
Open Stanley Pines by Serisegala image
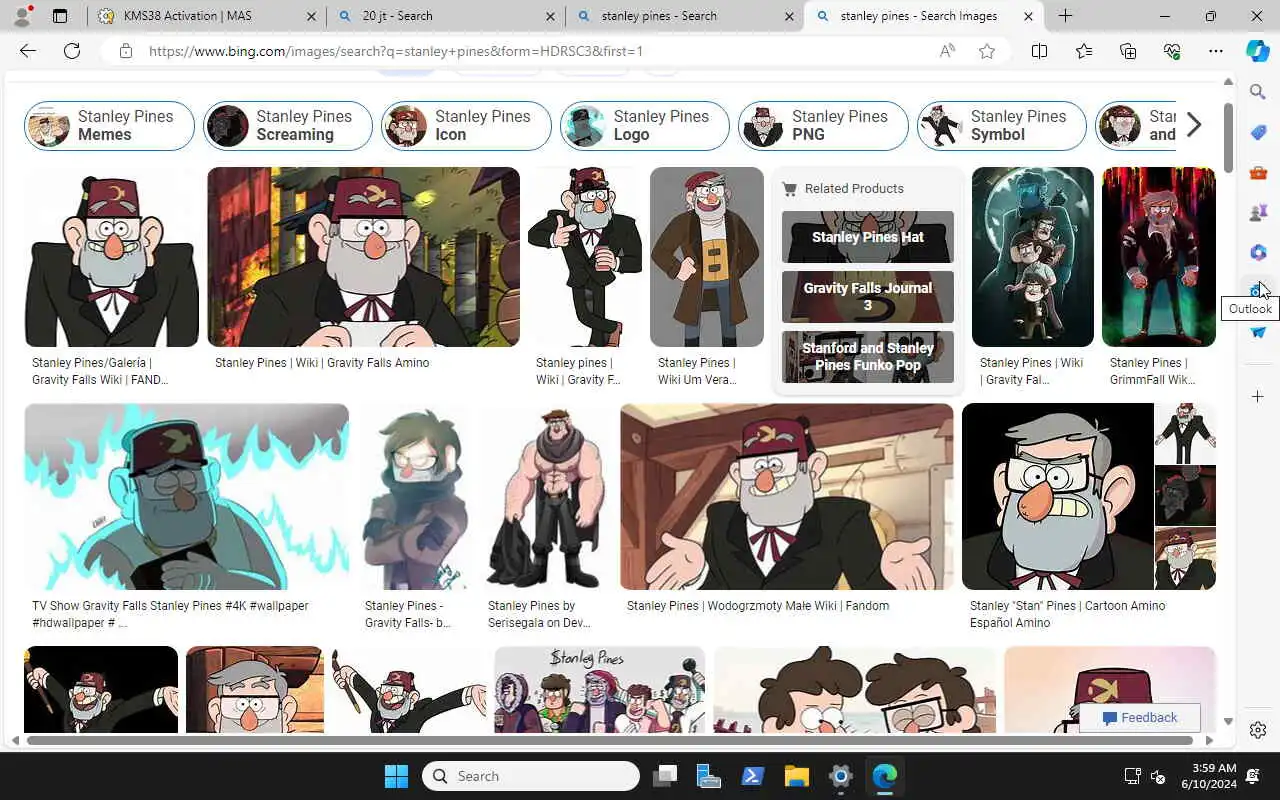click(546, 497)
